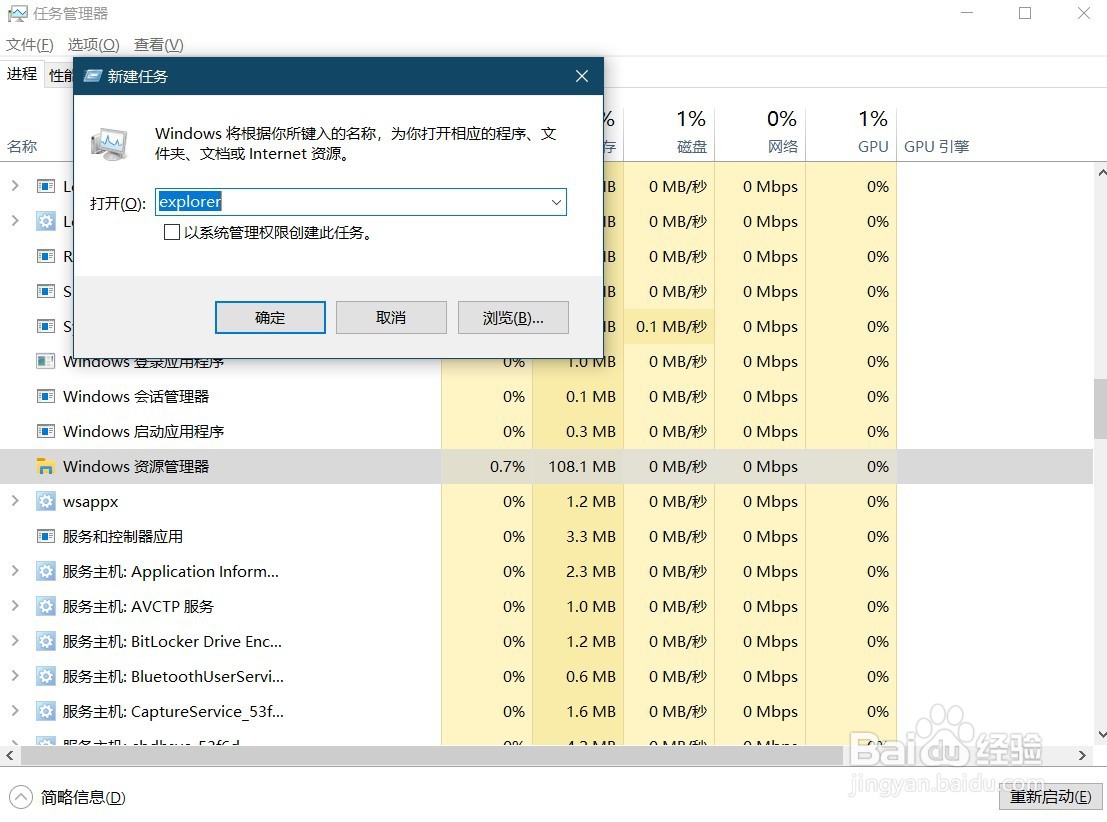Click 确定 to run explorer
Viewport: 1107px width, 822px height.
[270, 318]
